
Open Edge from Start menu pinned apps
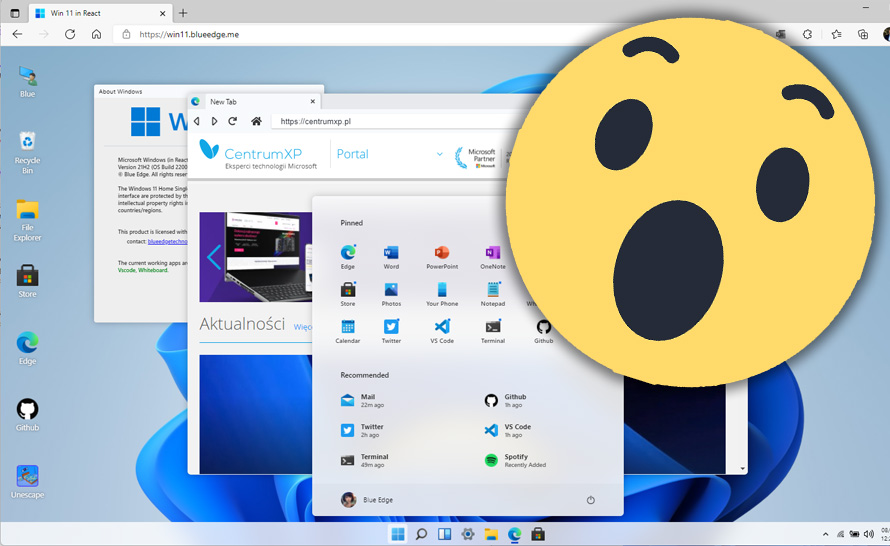tap(348, 257)
